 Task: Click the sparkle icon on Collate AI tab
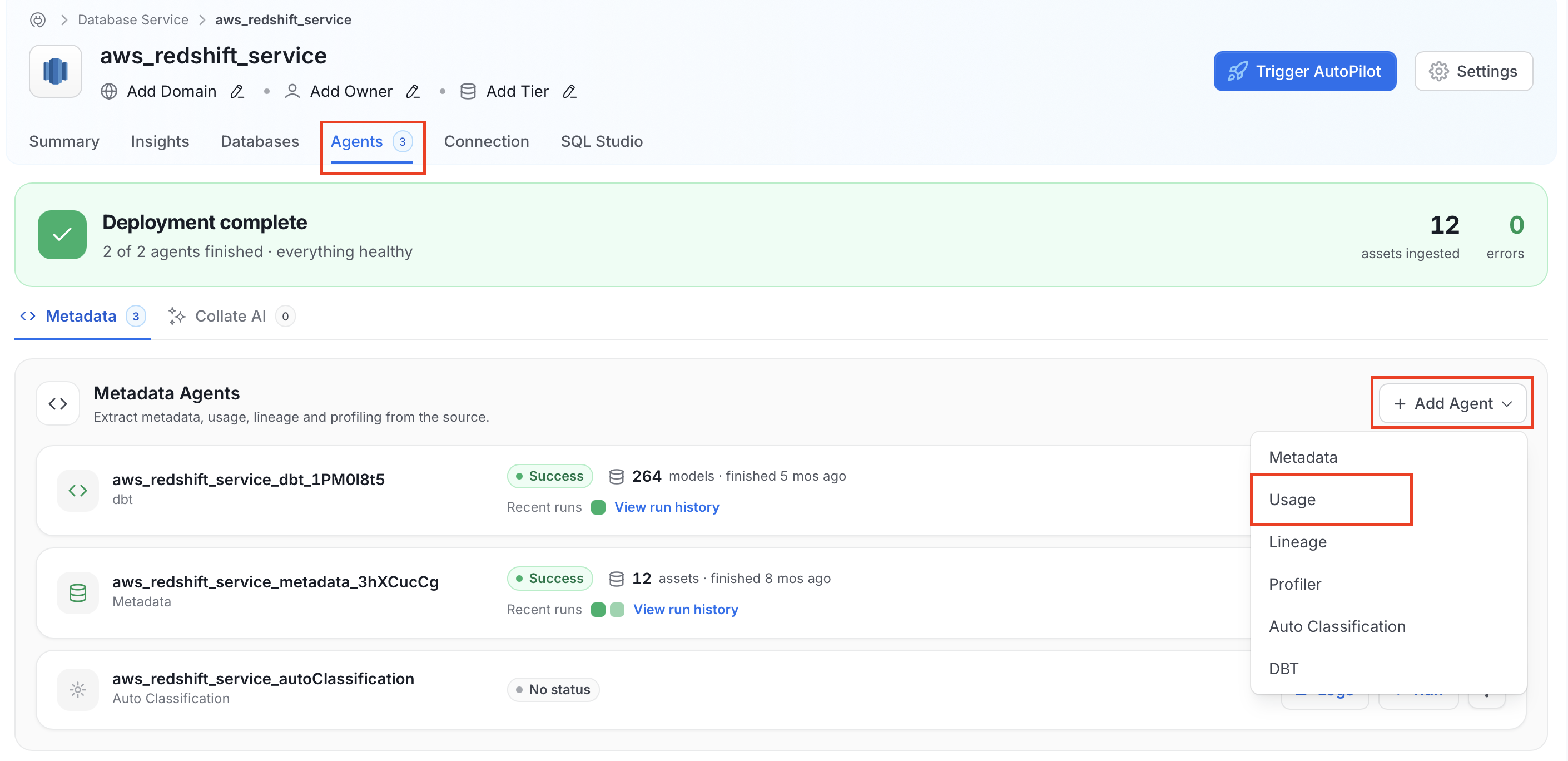[x=176, y=316]
